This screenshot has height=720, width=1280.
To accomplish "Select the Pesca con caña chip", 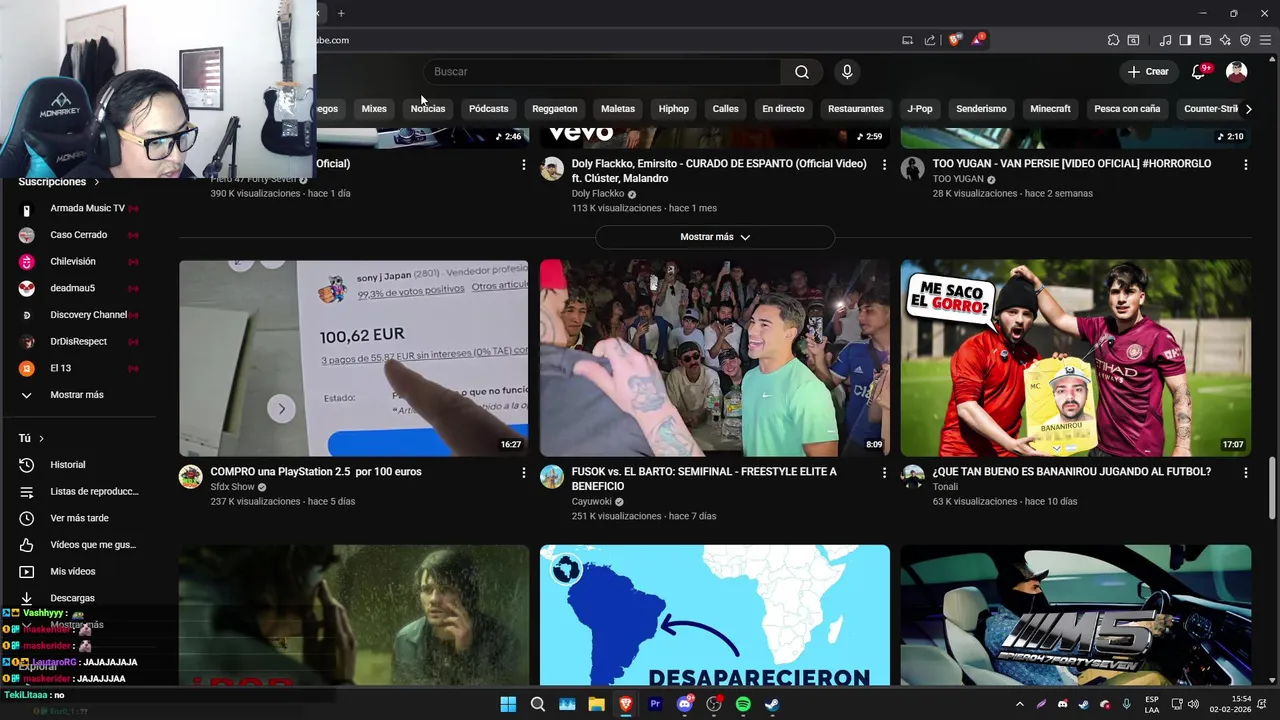I will [x=1127, y=109].
